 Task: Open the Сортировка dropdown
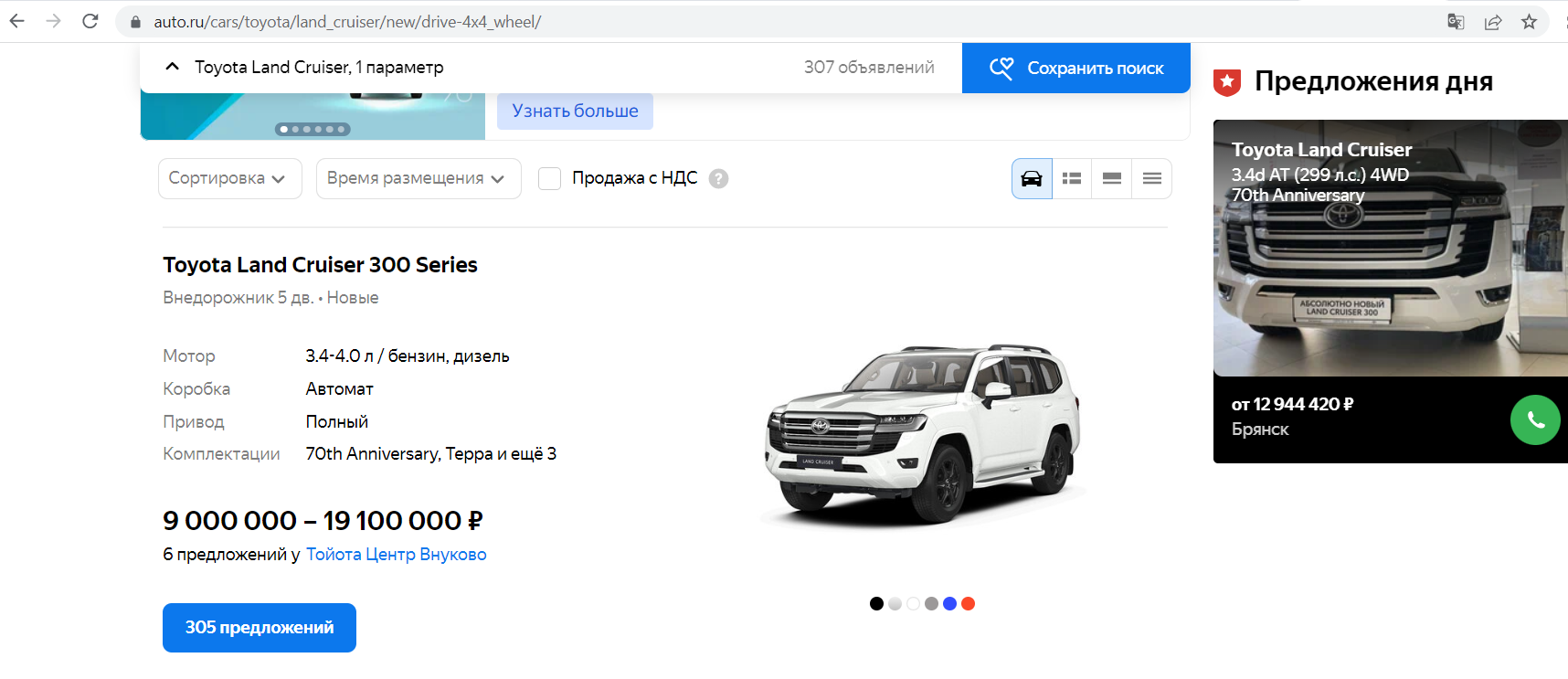tap(230, 178)
